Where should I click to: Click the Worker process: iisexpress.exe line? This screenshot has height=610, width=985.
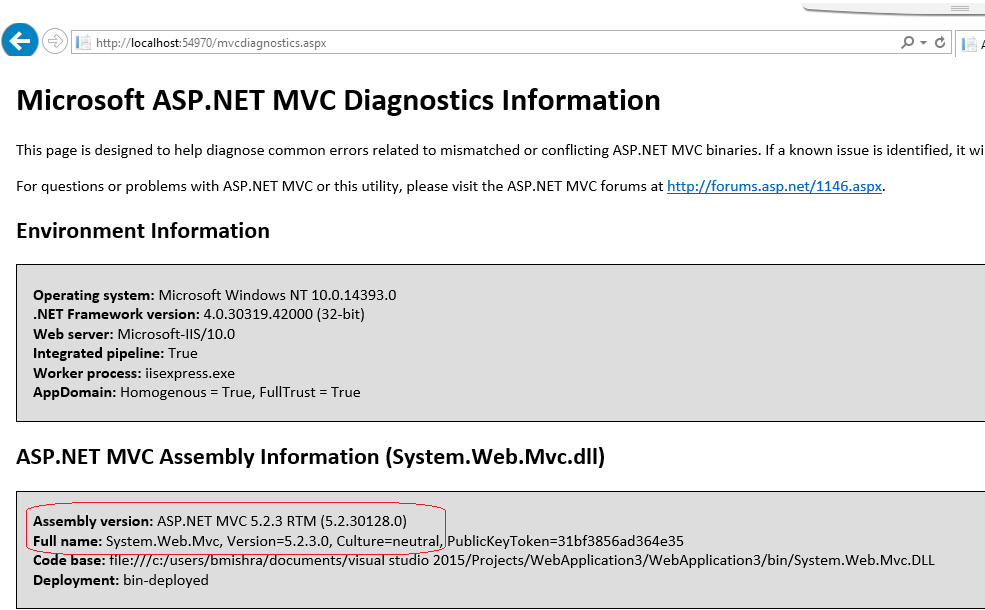134,373
